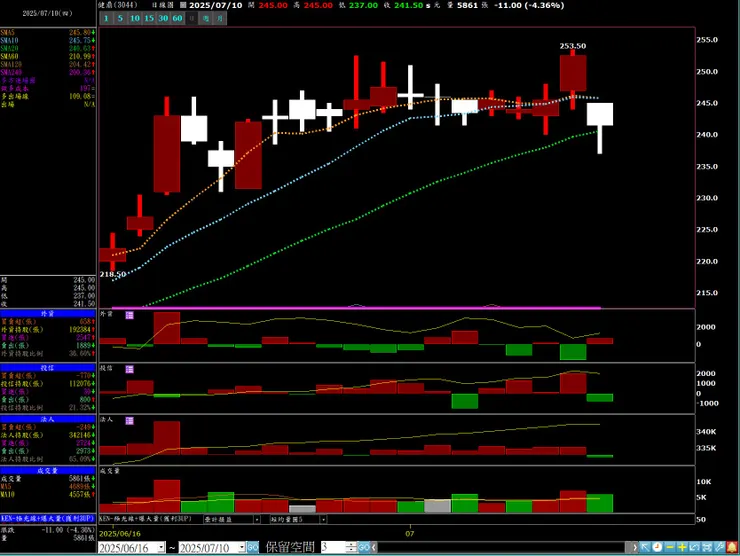Click the 保留空間 number input field
The image size is (740, 556).
pyautogui.click(x=333, y=548)
